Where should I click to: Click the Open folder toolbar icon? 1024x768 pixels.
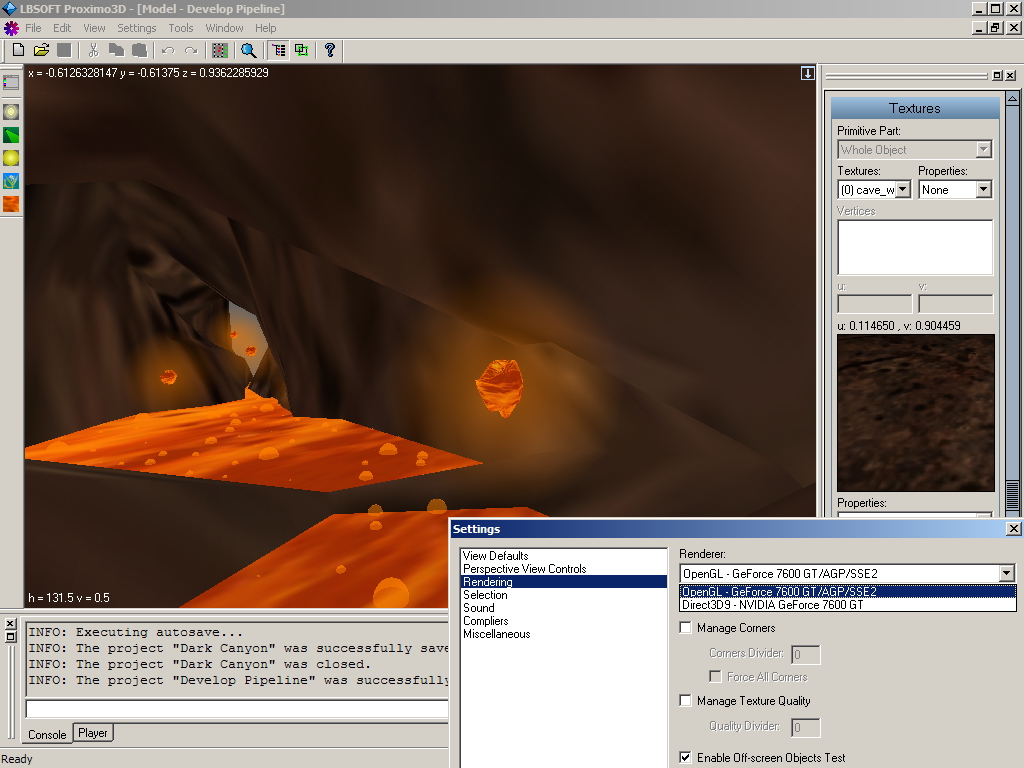[x=41, y=50]
